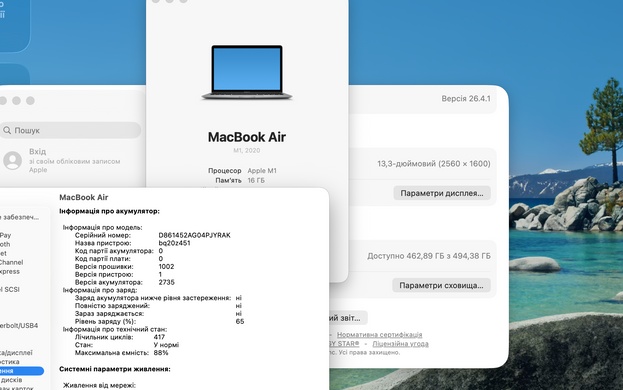Select the дисків item in the sidebar
The height and width of the screenshot is (390, 623).
tap(11, 380)
